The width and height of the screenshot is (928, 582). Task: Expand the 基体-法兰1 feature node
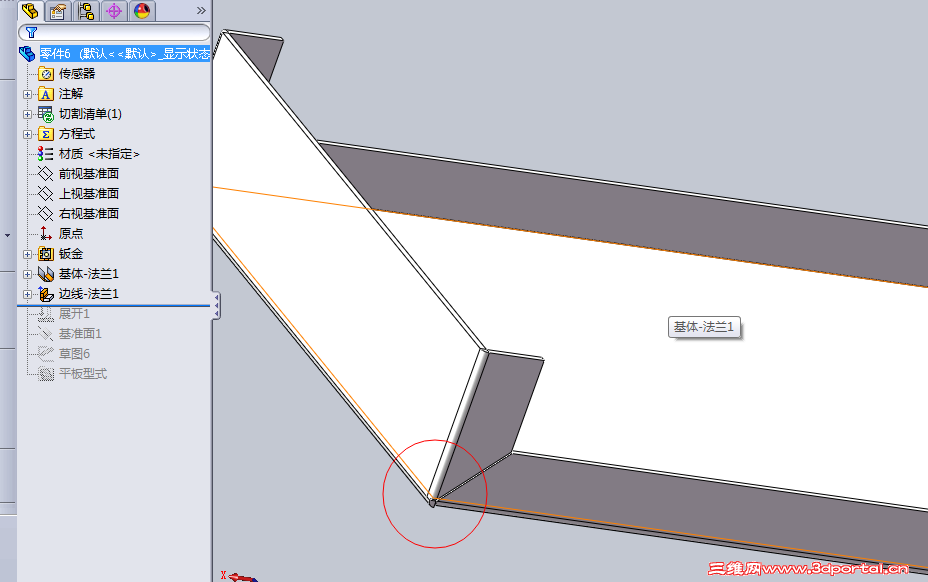[27, 274]
